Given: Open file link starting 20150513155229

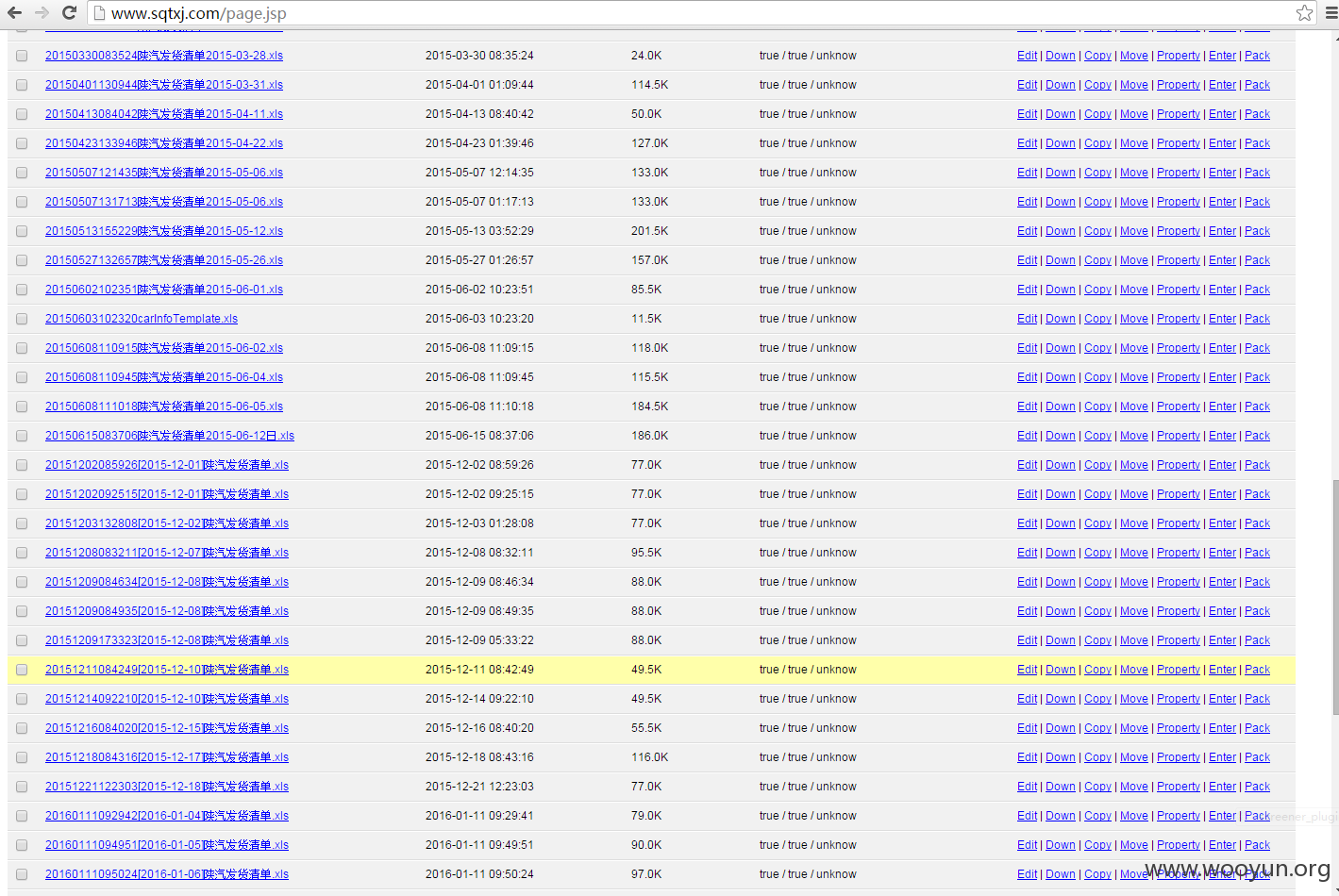Looking at the screenshot, I should (164, 231).
